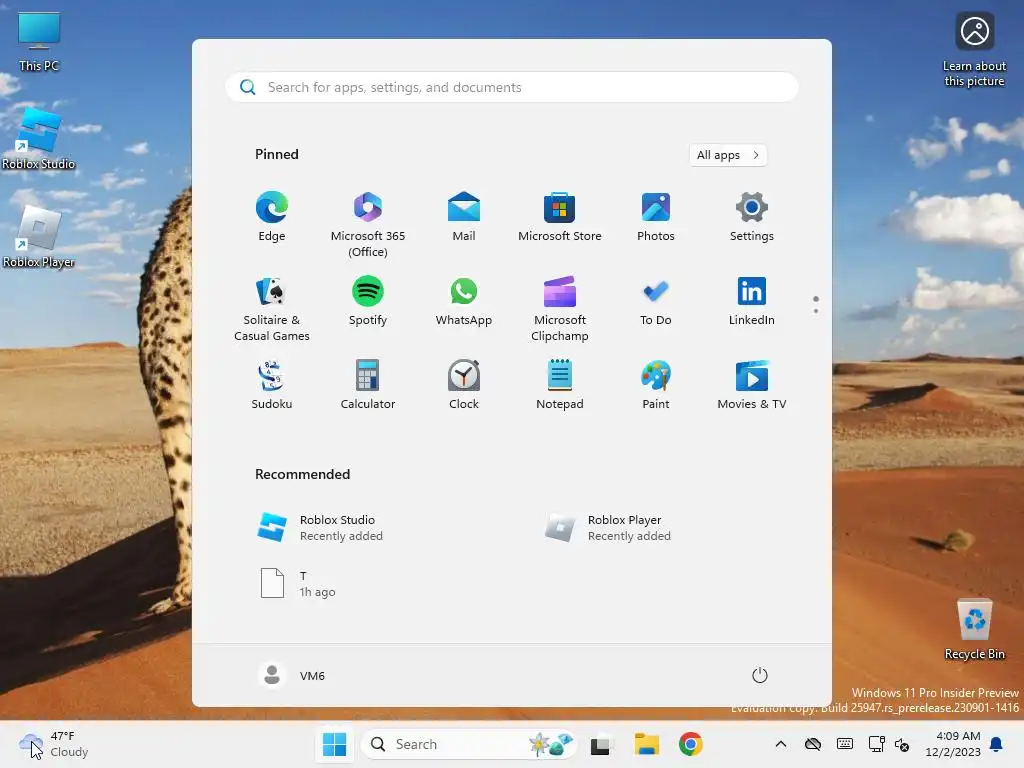Select Roblox Player desktop shortcut

click(39, 237)
